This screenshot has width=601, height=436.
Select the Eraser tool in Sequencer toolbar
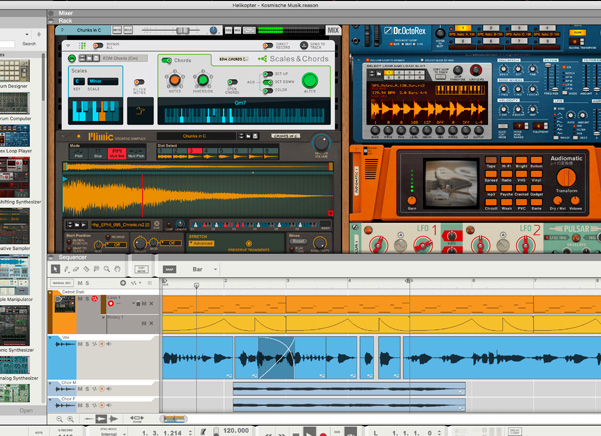coord(76,269)
